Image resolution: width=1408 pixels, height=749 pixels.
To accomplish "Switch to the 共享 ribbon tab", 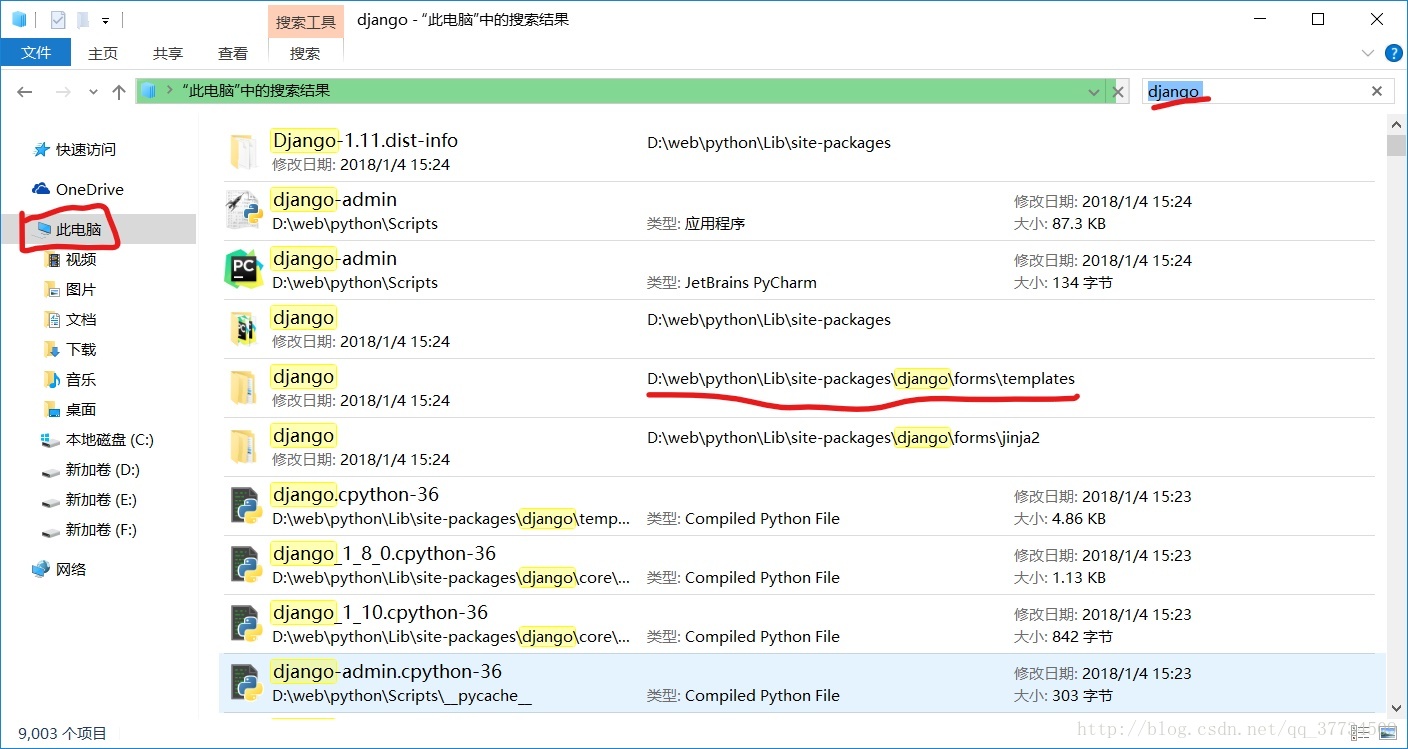I will coord(168,53).
